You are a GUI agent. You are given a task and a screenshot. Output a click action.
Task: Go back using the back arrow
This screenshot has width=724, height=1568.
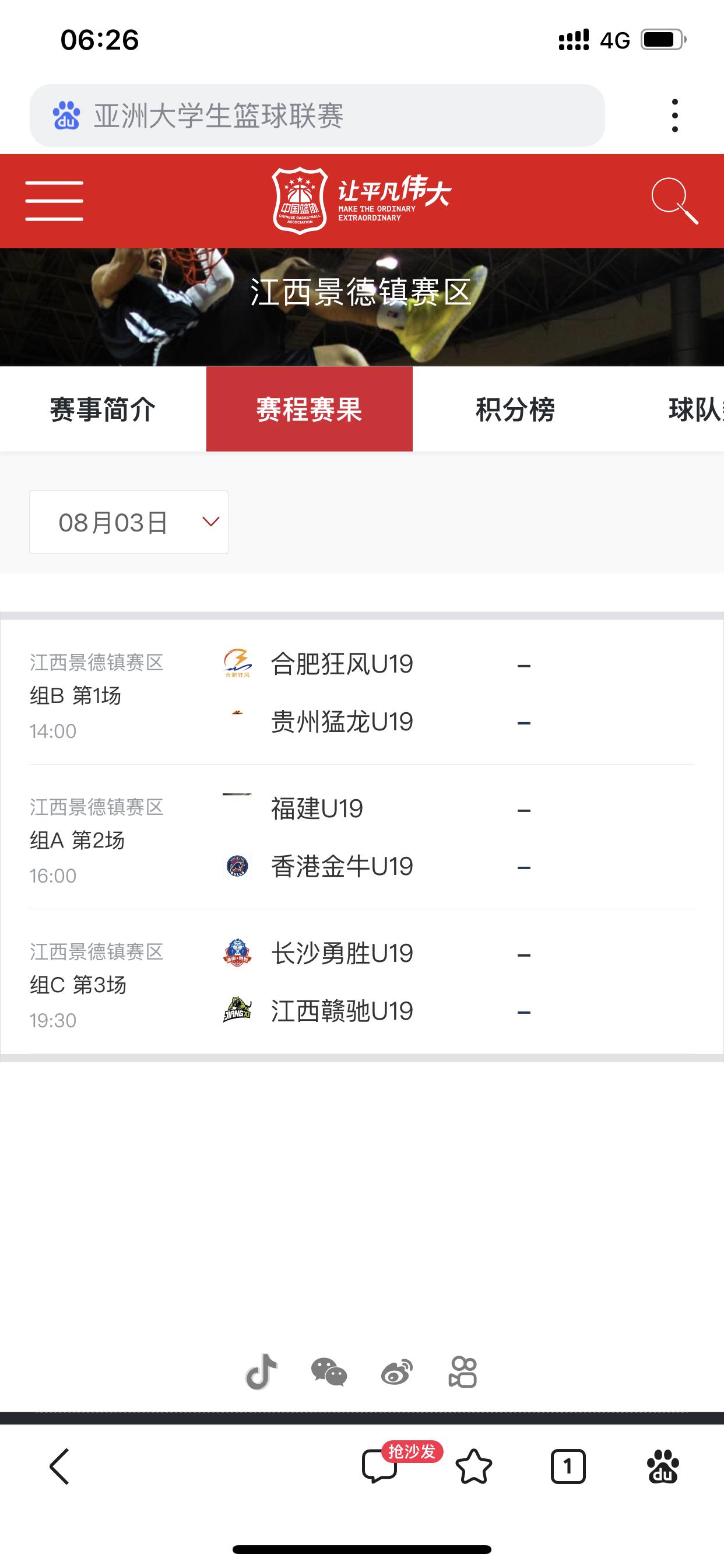pyautogui.click(x=59, y=1466)
